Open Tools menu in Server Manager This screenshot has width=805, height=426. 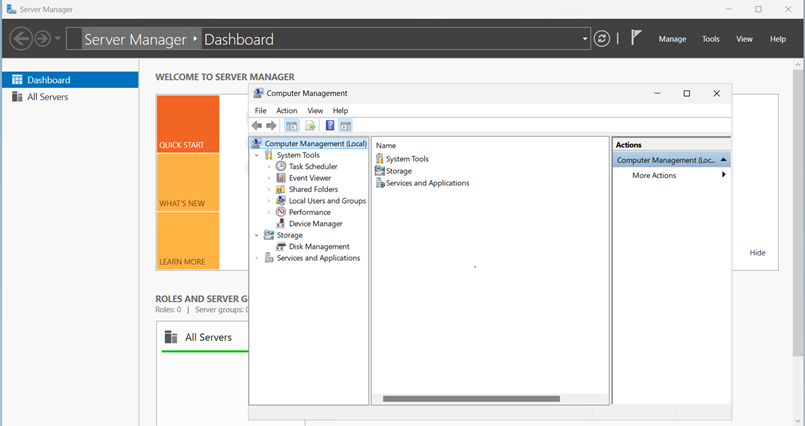click(x=711, y=39)
